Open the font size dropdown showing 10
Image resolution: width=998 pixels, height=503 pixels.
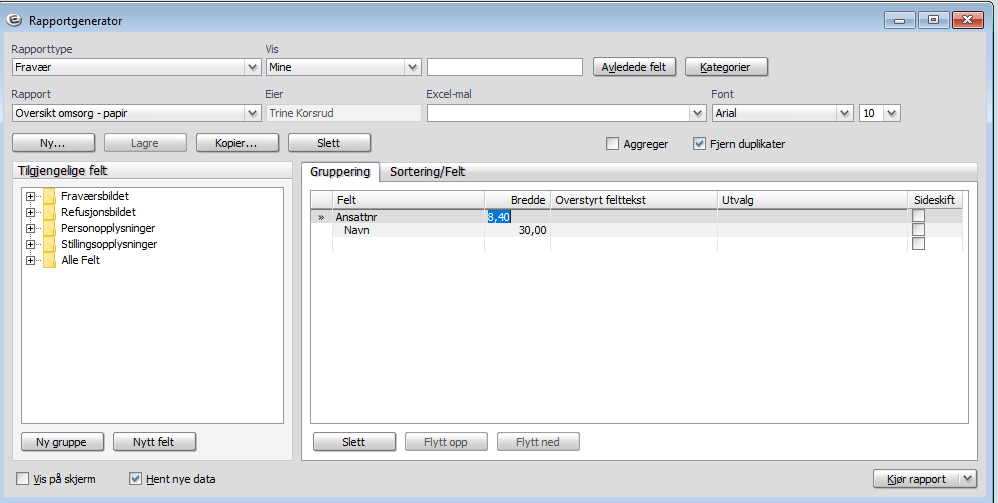[x=892, y=113]
